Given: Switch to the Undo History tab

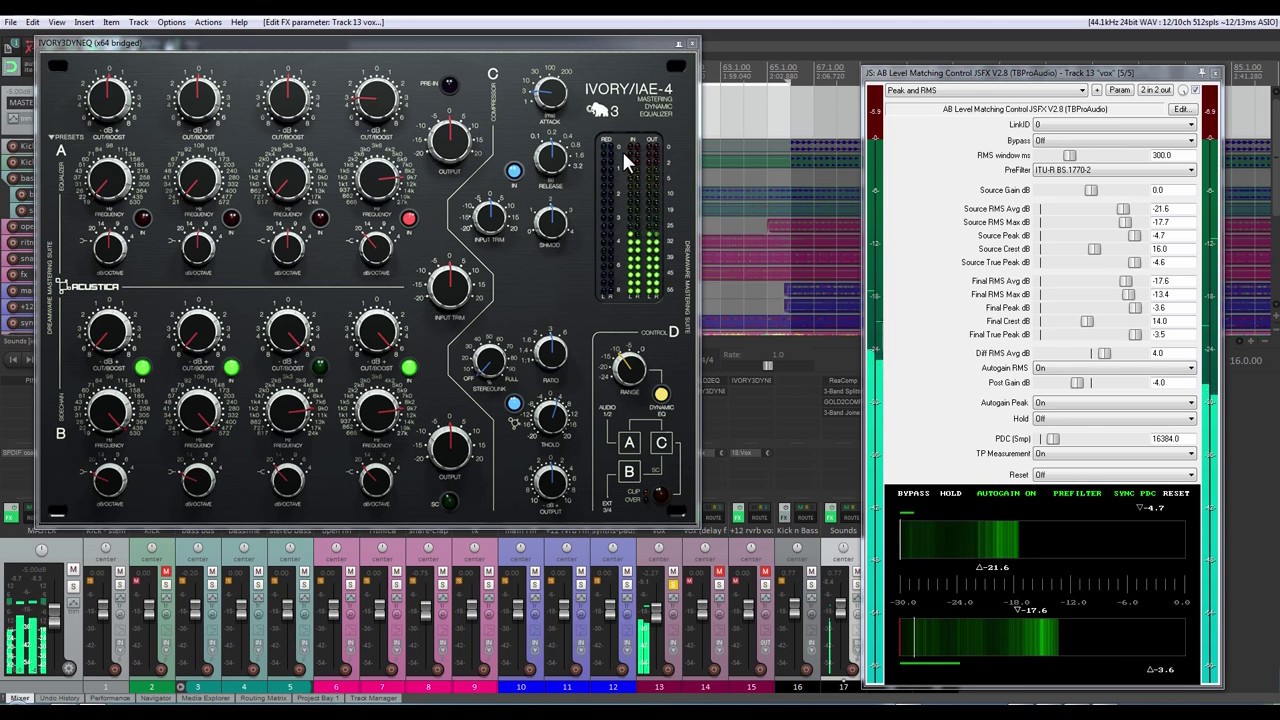Looking at the screenshot, I should 59,698.
